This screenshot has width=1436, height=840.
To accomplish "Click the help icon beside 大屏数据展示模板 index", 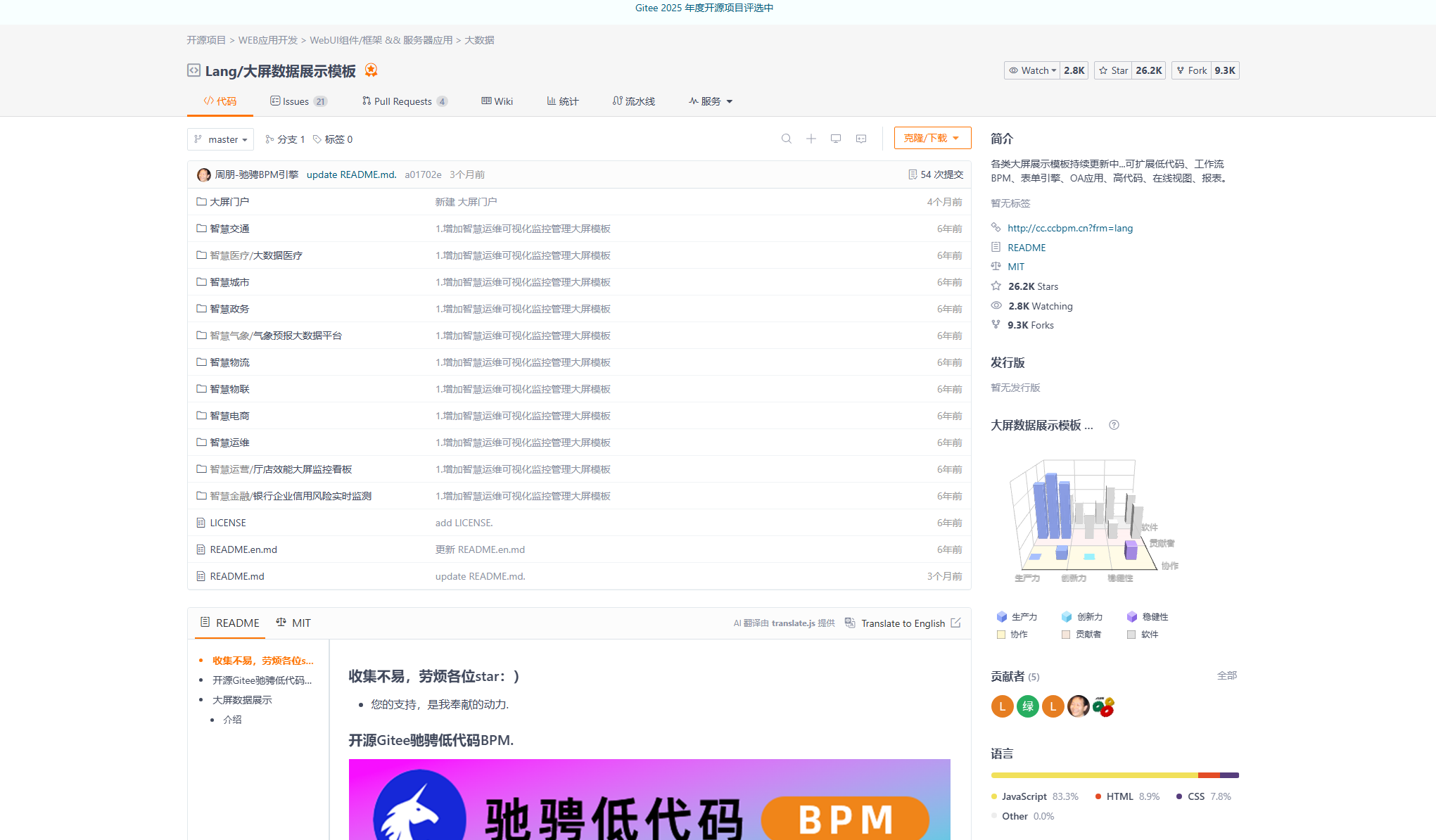I will (x=1114, y=425).
